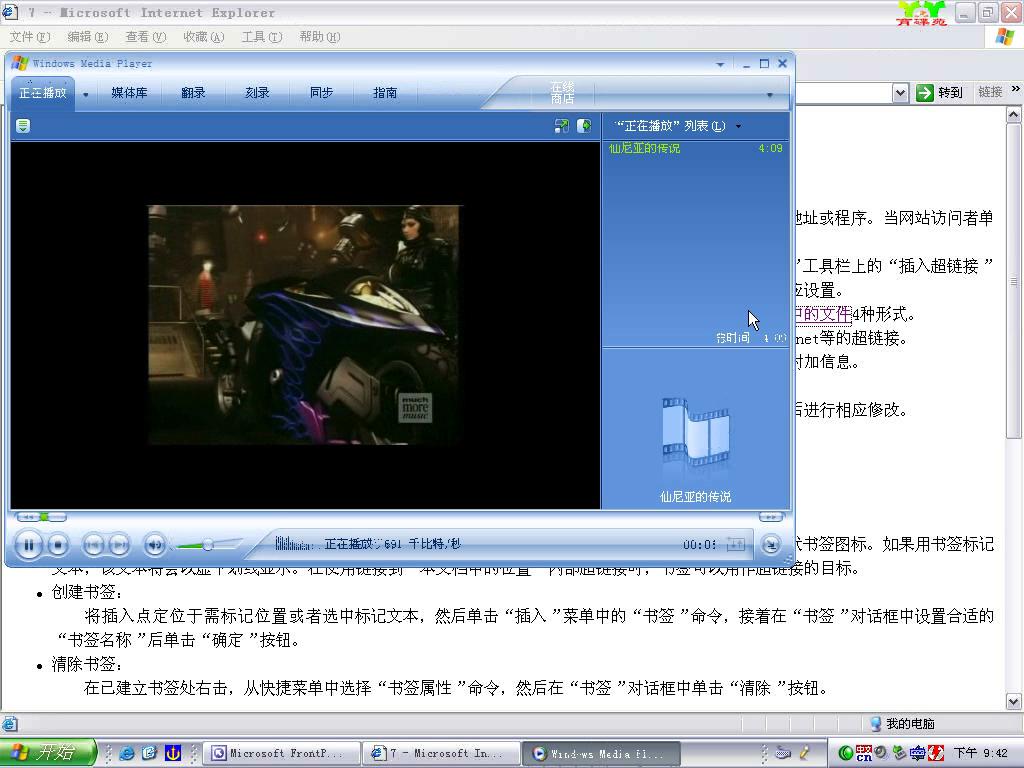Click the green circular tray icon

(845, 753)
